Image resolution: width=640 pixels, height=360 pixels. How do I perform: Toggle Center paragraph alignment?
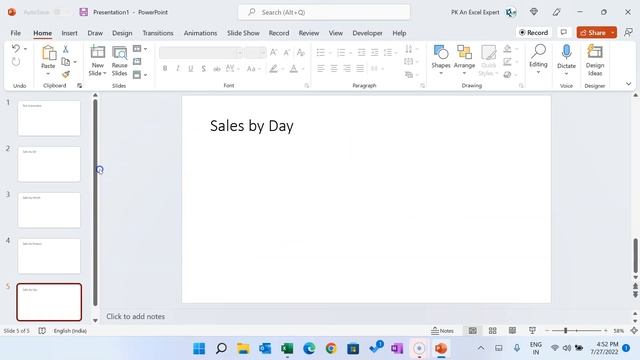(x=334, y=69)
